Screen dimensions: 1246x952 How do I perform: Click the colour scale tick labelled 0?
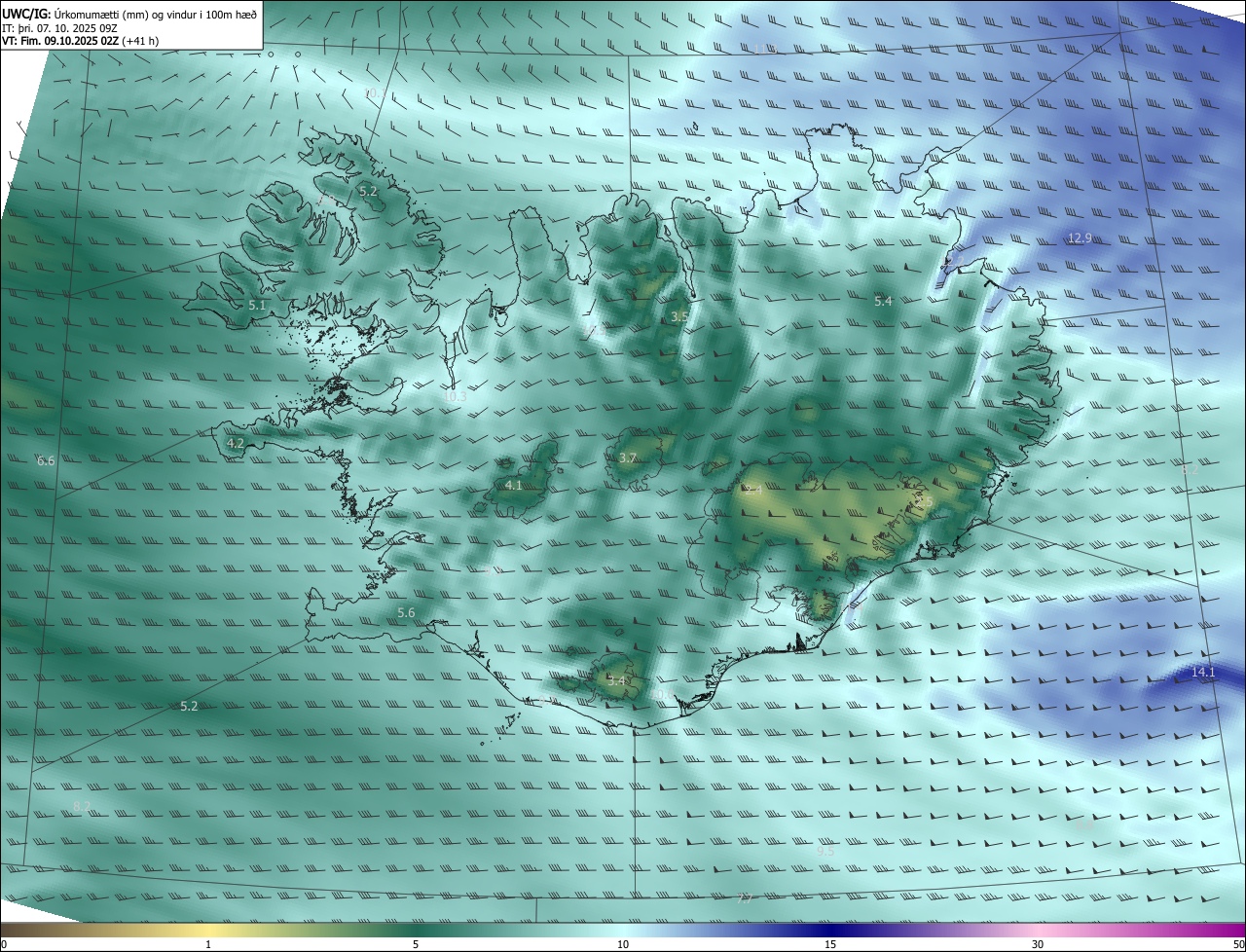click(3, 944)
